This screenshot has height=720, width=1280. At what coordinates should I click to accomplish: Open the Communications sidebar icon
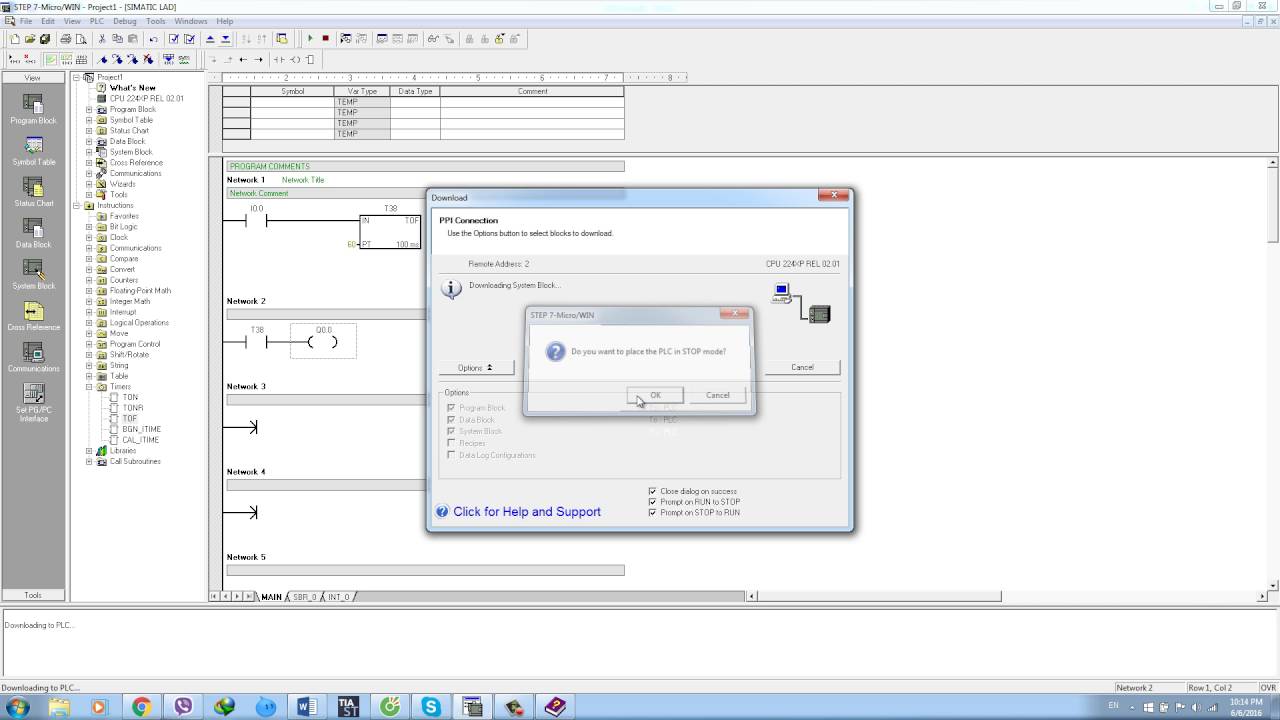pos(33,357)
